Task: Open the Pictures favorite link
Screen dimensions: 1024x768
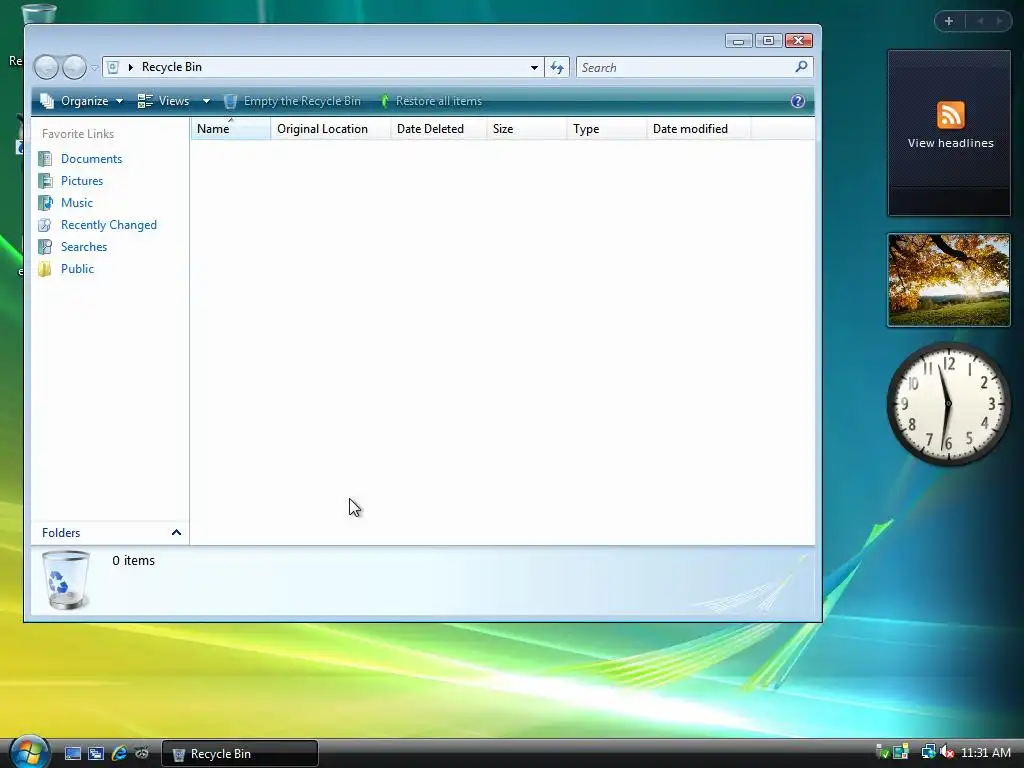Action: [82, 181]
